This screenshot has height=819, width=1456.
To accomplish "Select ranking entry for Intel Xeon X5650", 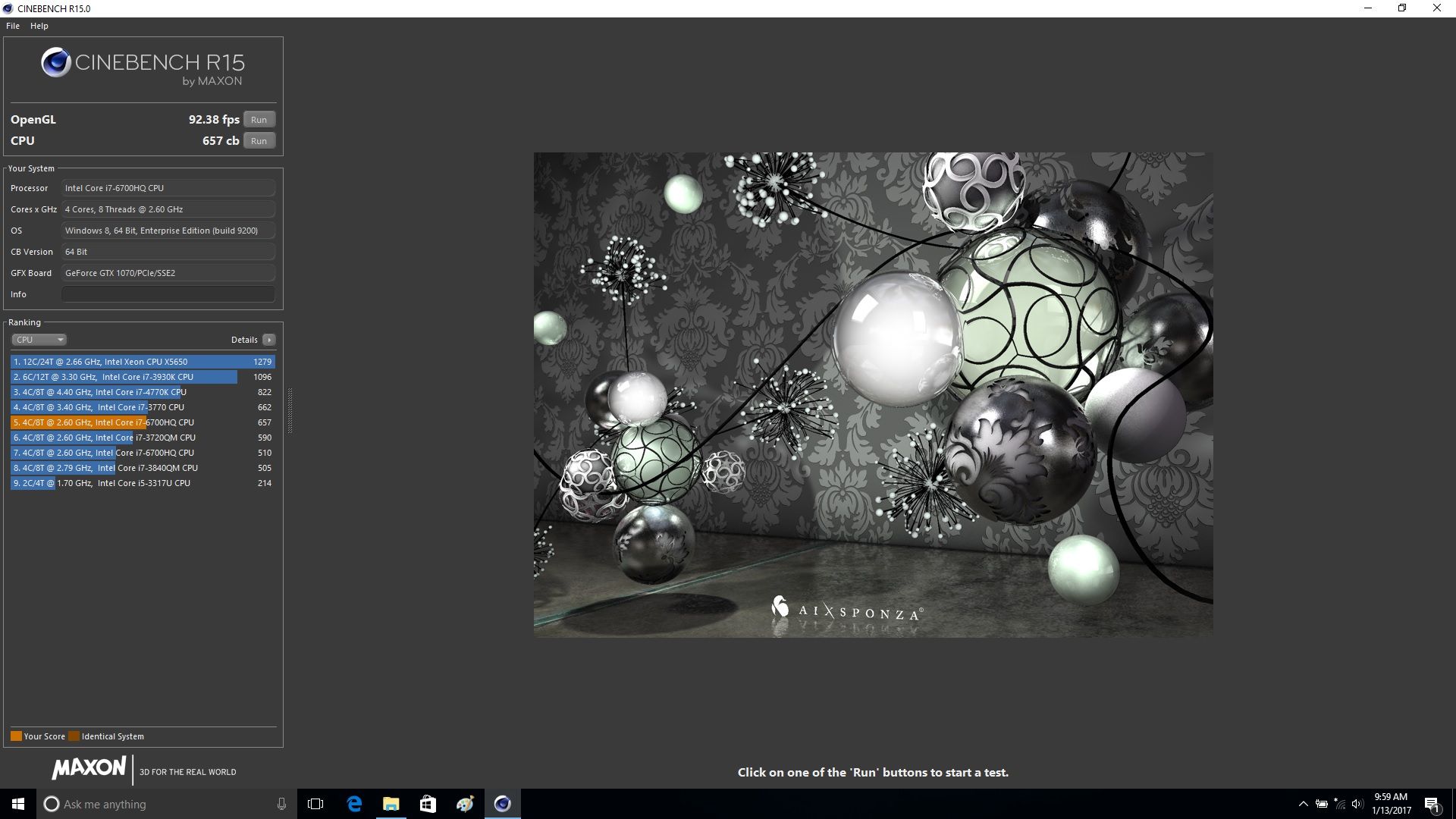I will tap(140, 361).
